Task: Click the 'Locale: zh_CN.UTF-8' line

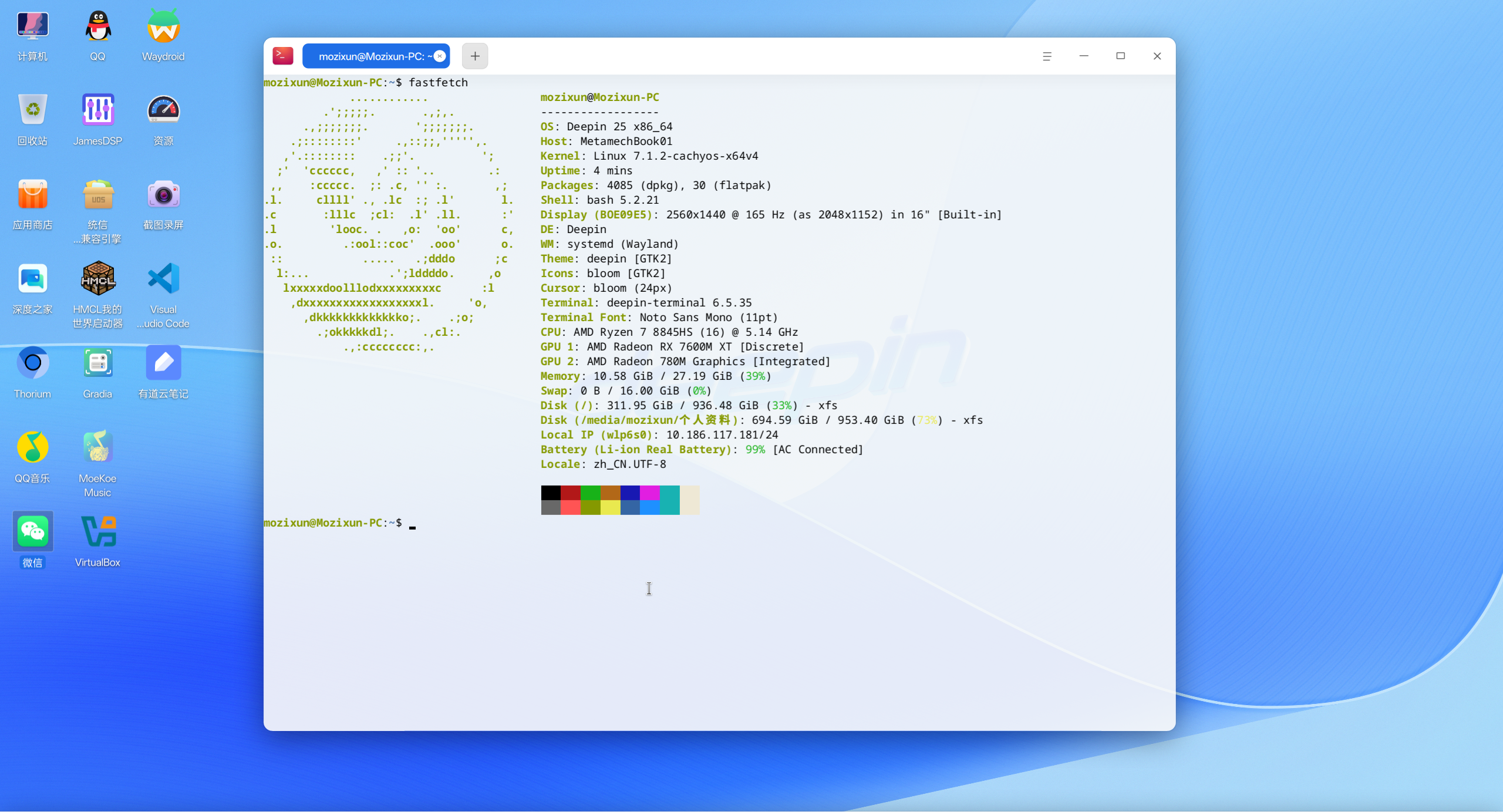Action: tap(604, 464)
